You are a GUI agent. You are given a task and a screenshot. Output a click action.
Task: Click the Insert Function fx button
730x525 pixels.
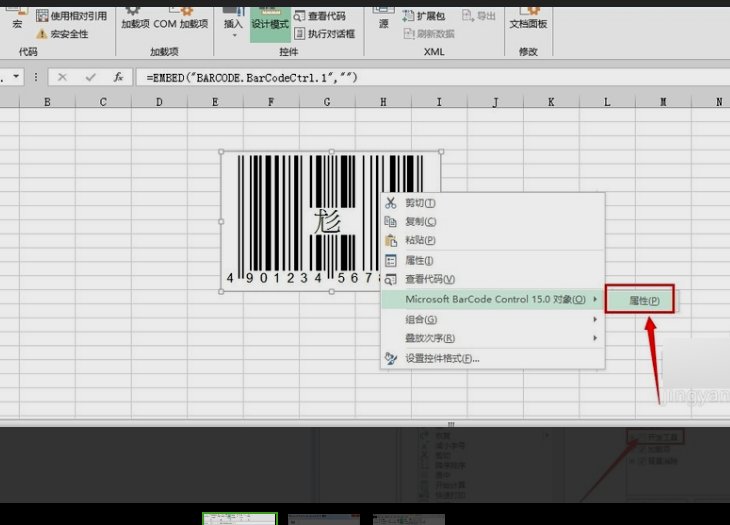pyautogui.click(x=118, y=77)
